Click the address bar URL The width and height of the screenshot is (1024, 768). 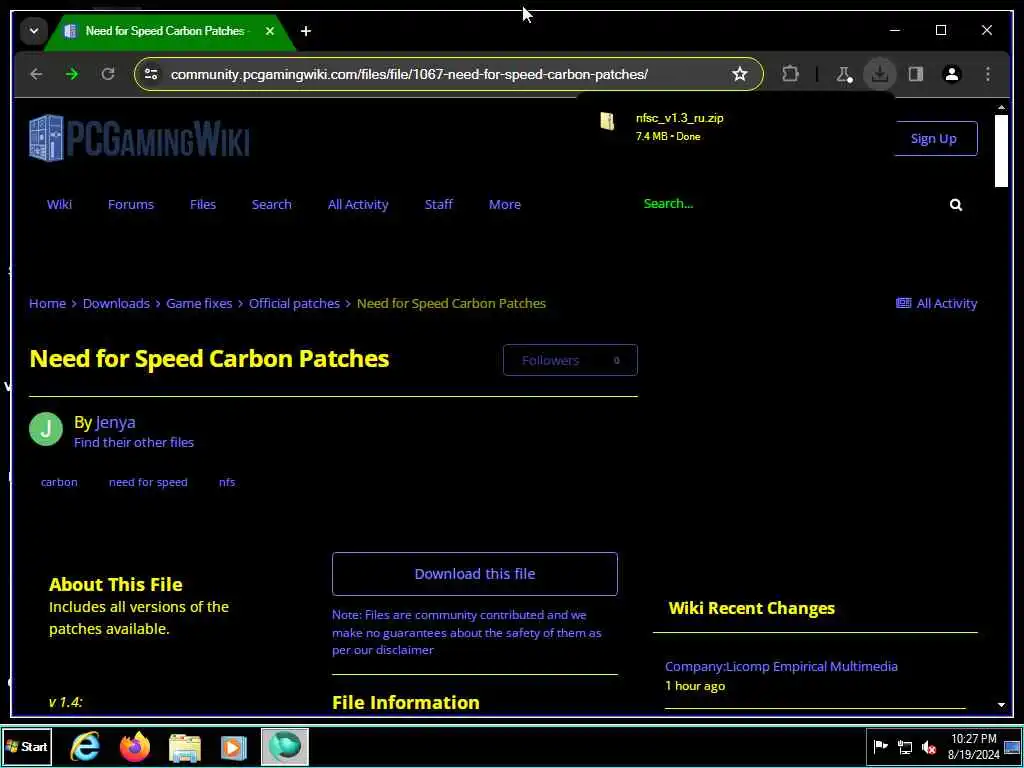click(409, 74)
